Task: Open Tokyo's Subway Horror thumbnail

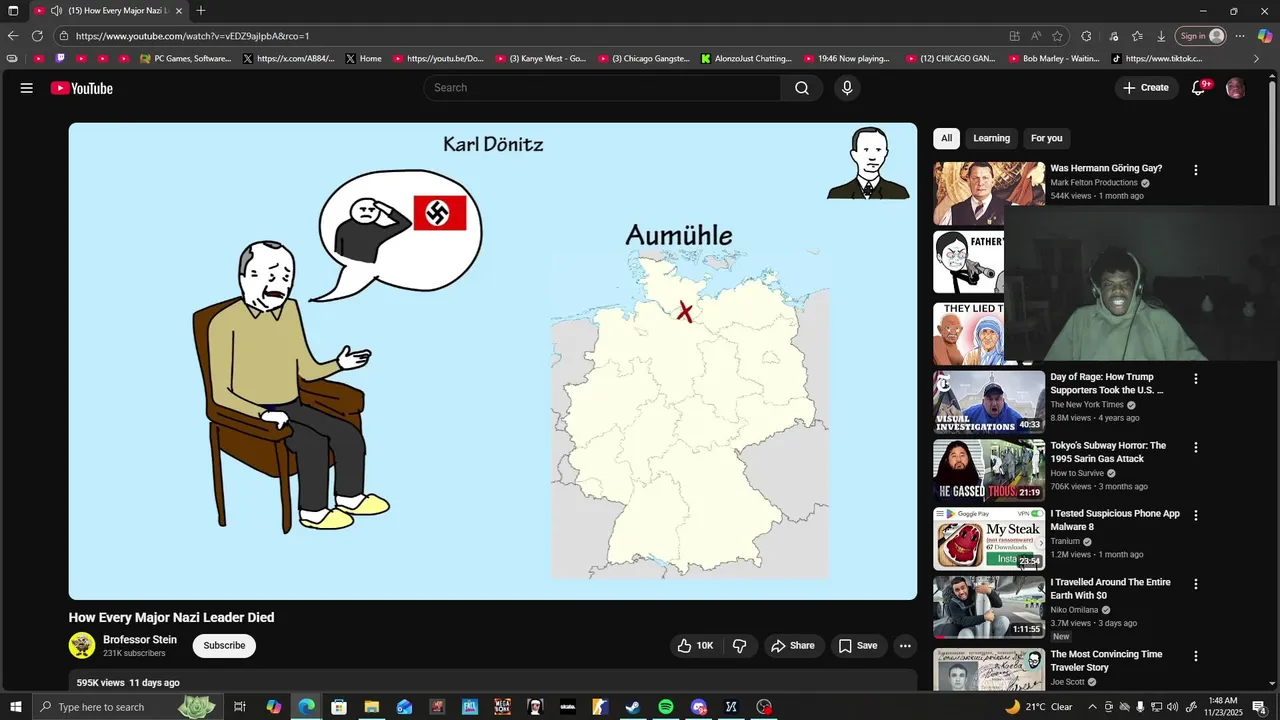Action: coord(989,470)
